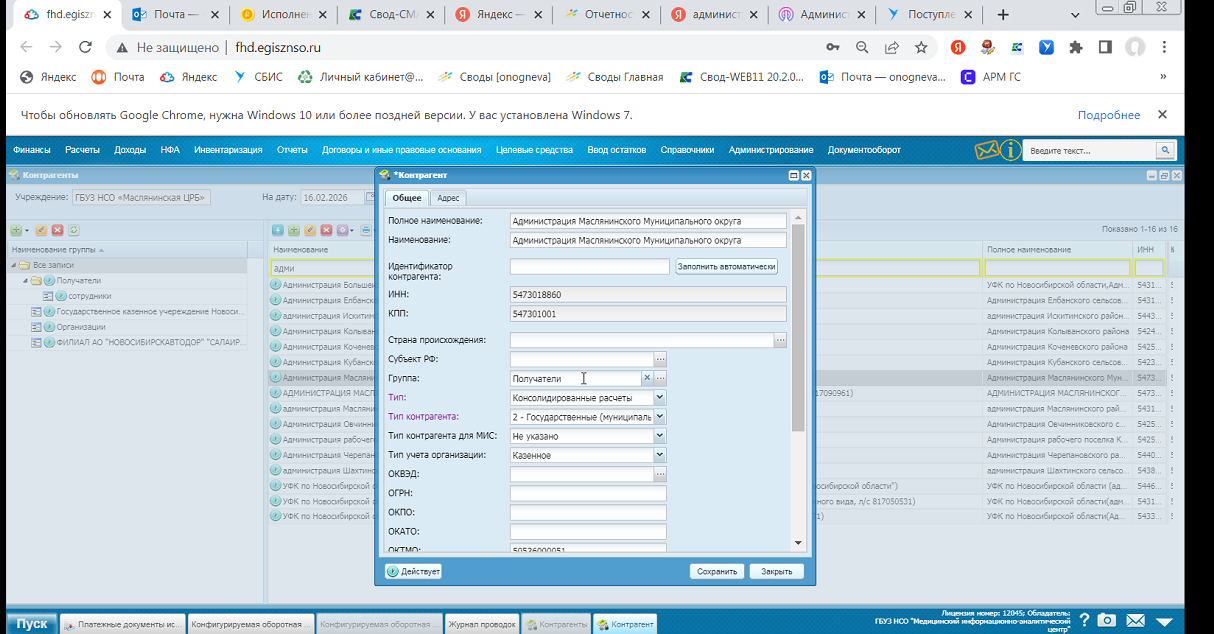Collapse the Все записи tree node

14,265
